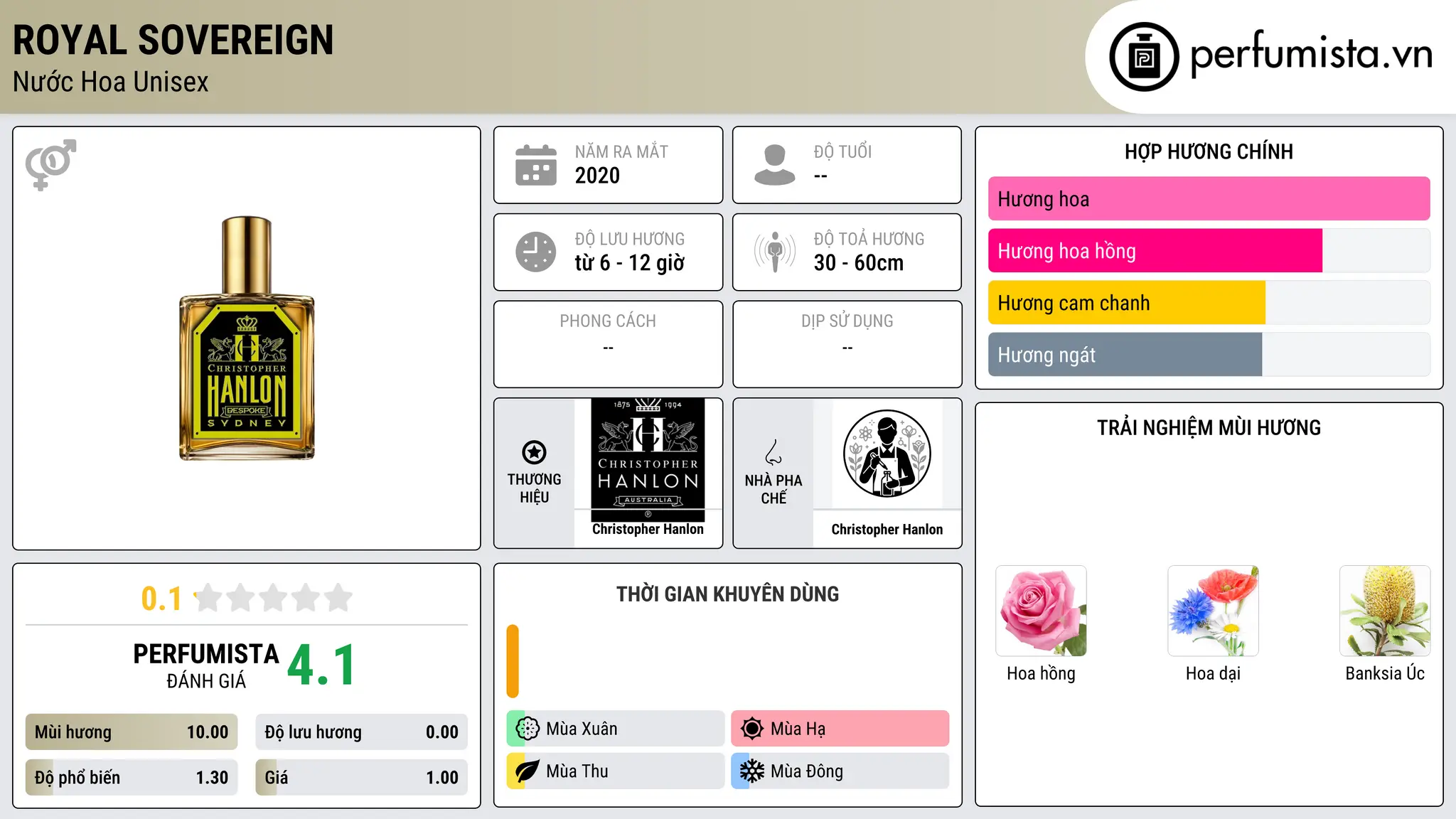Select the Hoa hồng rose note image

click(1041, 611)
